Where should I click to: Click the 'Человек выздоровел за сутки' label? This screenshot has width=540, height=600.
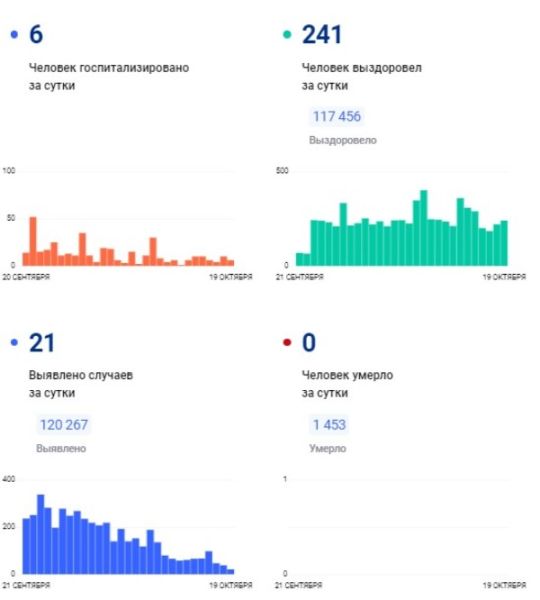click(x=362, y=77)
